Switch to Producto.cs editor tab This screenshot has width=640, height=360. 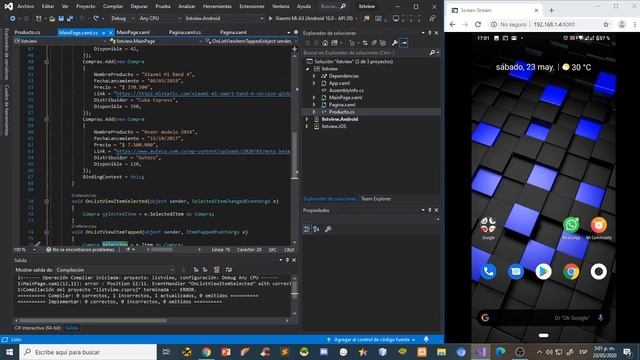point(27,32)
